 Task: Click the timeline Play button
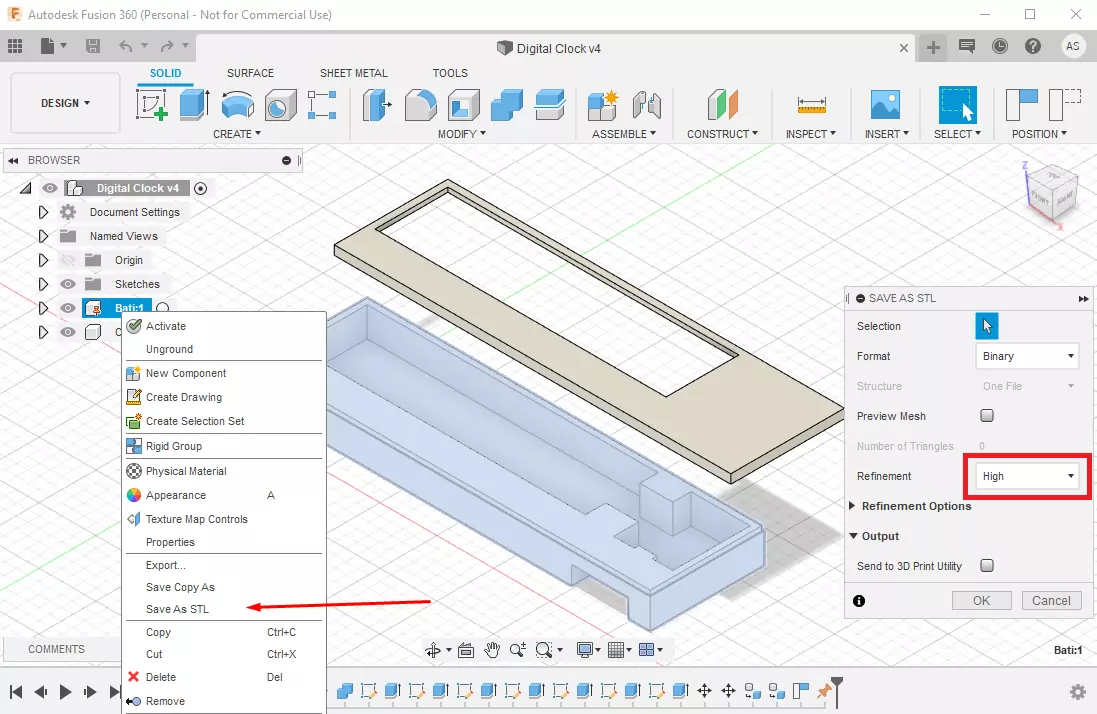(65, 692)
